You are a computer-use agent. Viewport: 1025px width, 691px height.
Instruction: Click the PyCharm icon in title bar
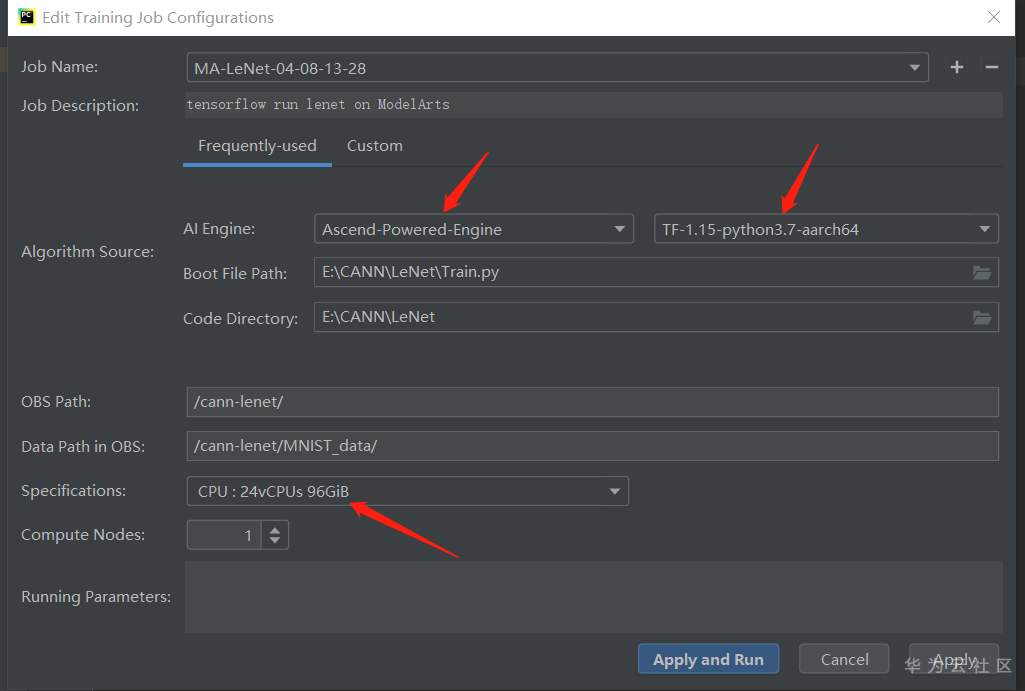point(26,17)
